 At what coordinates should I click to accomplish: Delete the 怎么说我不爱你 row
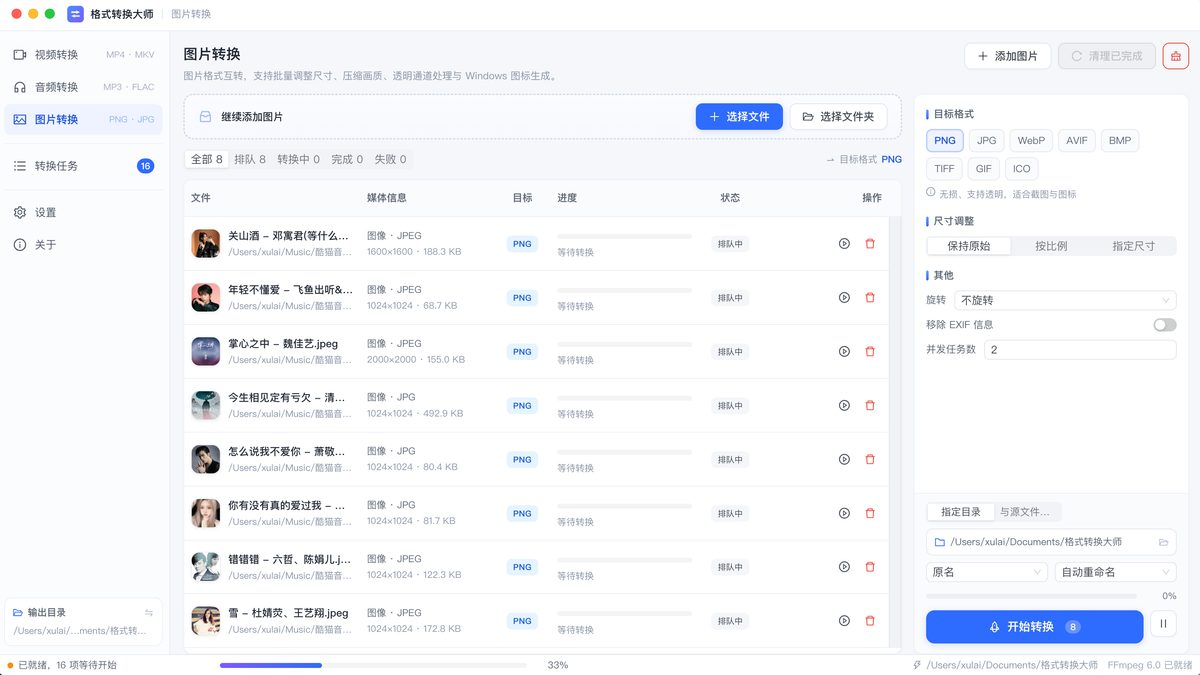coord(869,459)
